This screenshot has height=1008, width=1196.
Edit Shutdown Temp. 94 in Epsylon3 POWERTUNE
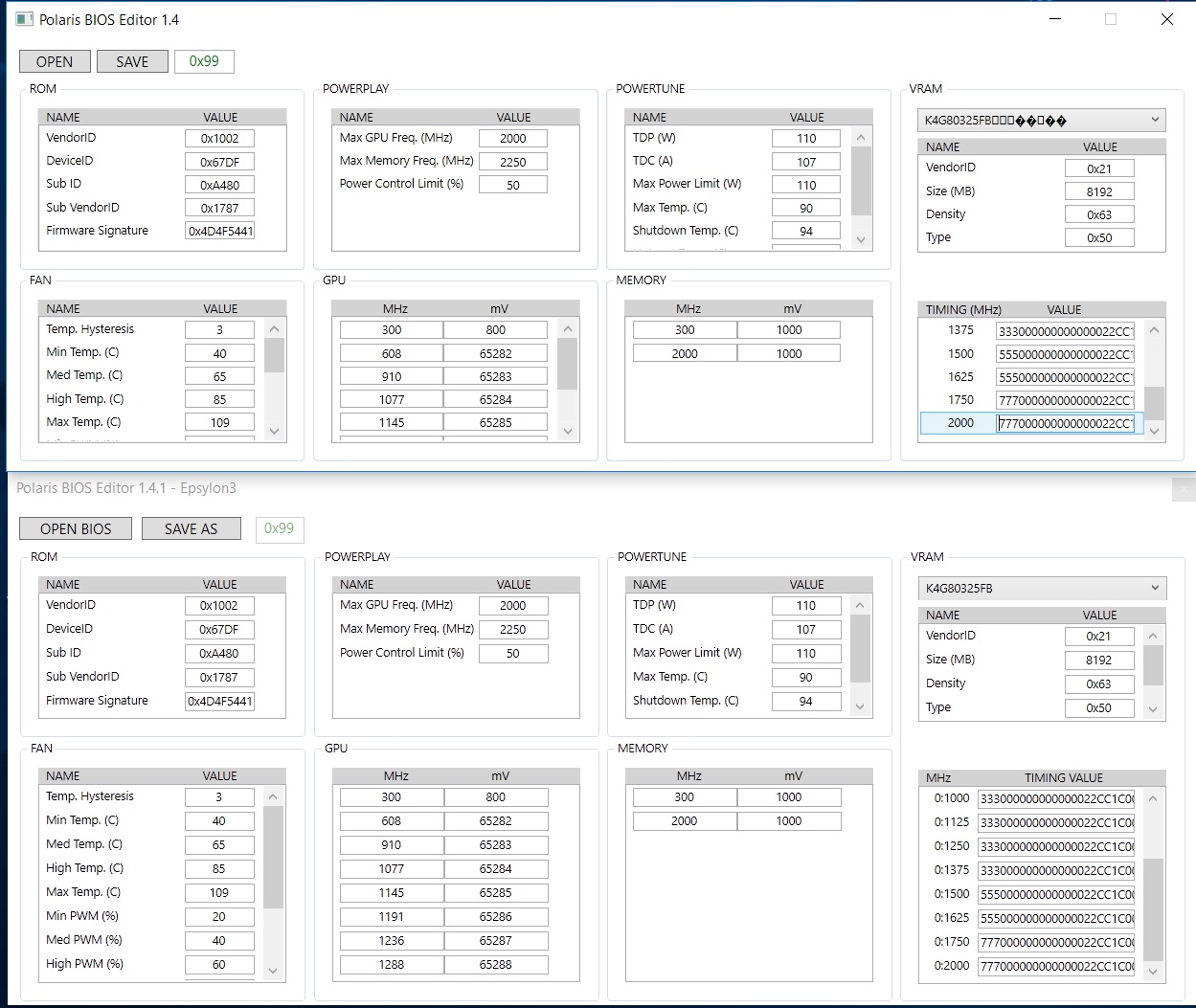(x=806, y=701)
